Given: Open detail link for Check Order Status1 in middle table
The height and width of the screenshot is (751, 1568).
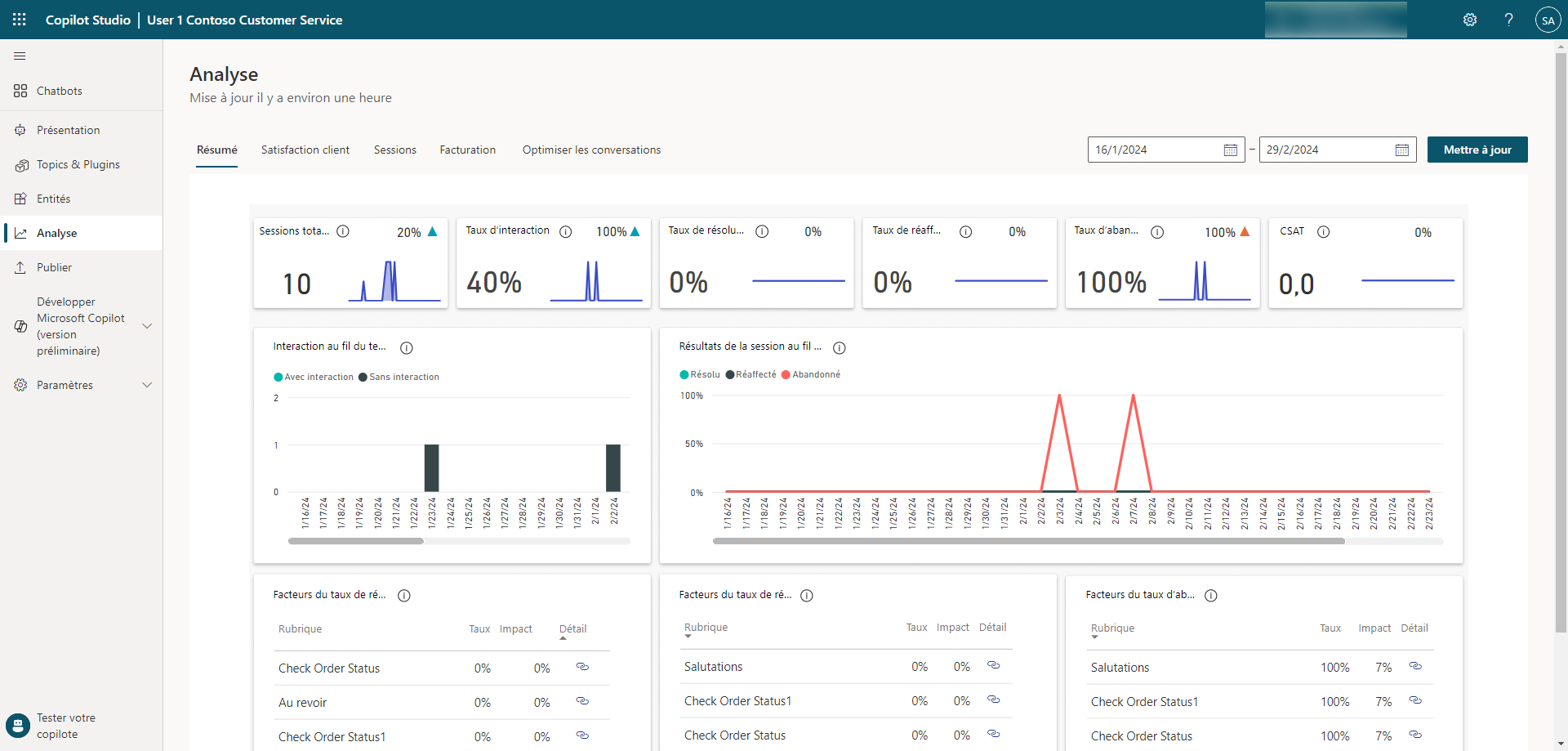Looking at the screenshot, I should pyautogui.click(x=993, y=700).
